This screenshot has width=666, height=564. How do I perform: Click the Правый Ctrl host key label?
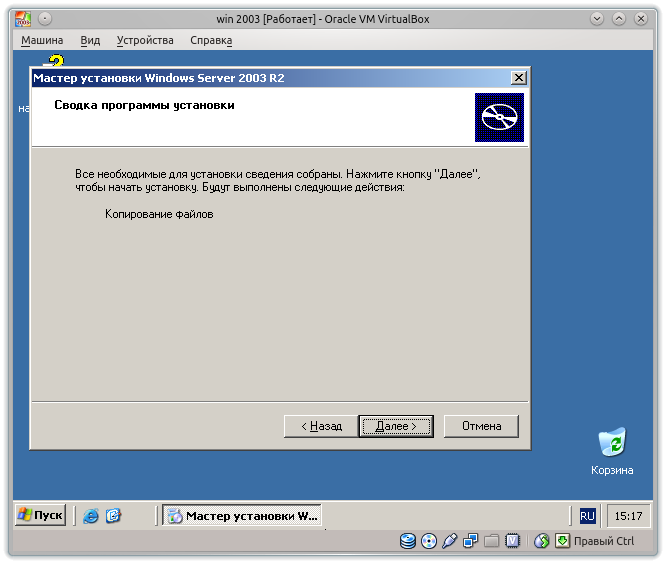point(604,541)
